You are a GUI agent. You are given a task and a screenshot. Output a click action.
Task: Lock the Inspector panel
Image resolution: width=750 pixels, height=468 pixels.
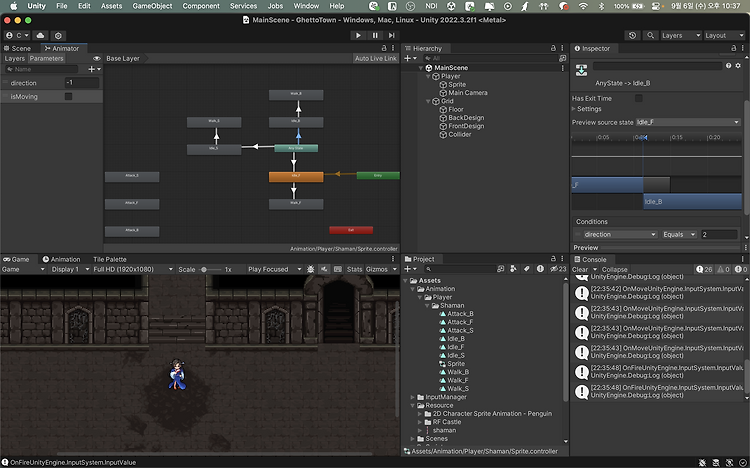pos(734,48)
